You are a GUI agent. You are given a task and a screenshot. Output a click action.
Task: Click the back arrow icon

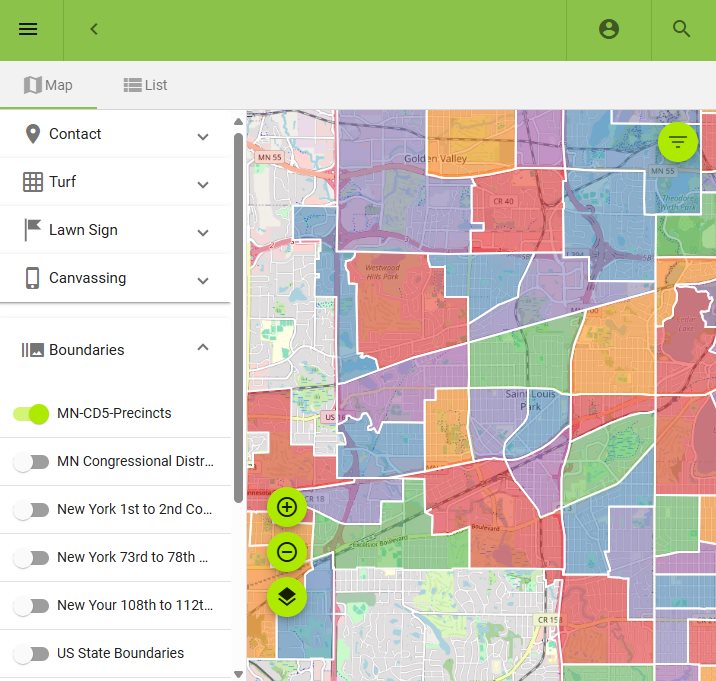(94, 29)
